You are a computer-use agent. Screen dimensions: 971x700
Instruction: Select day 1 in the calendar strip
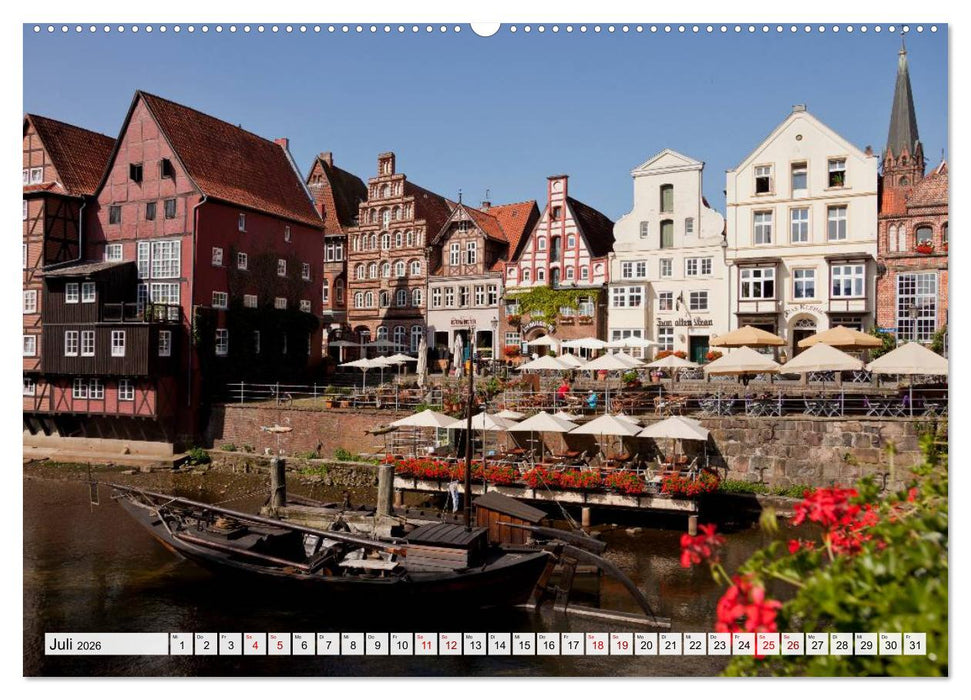point(181,644)
